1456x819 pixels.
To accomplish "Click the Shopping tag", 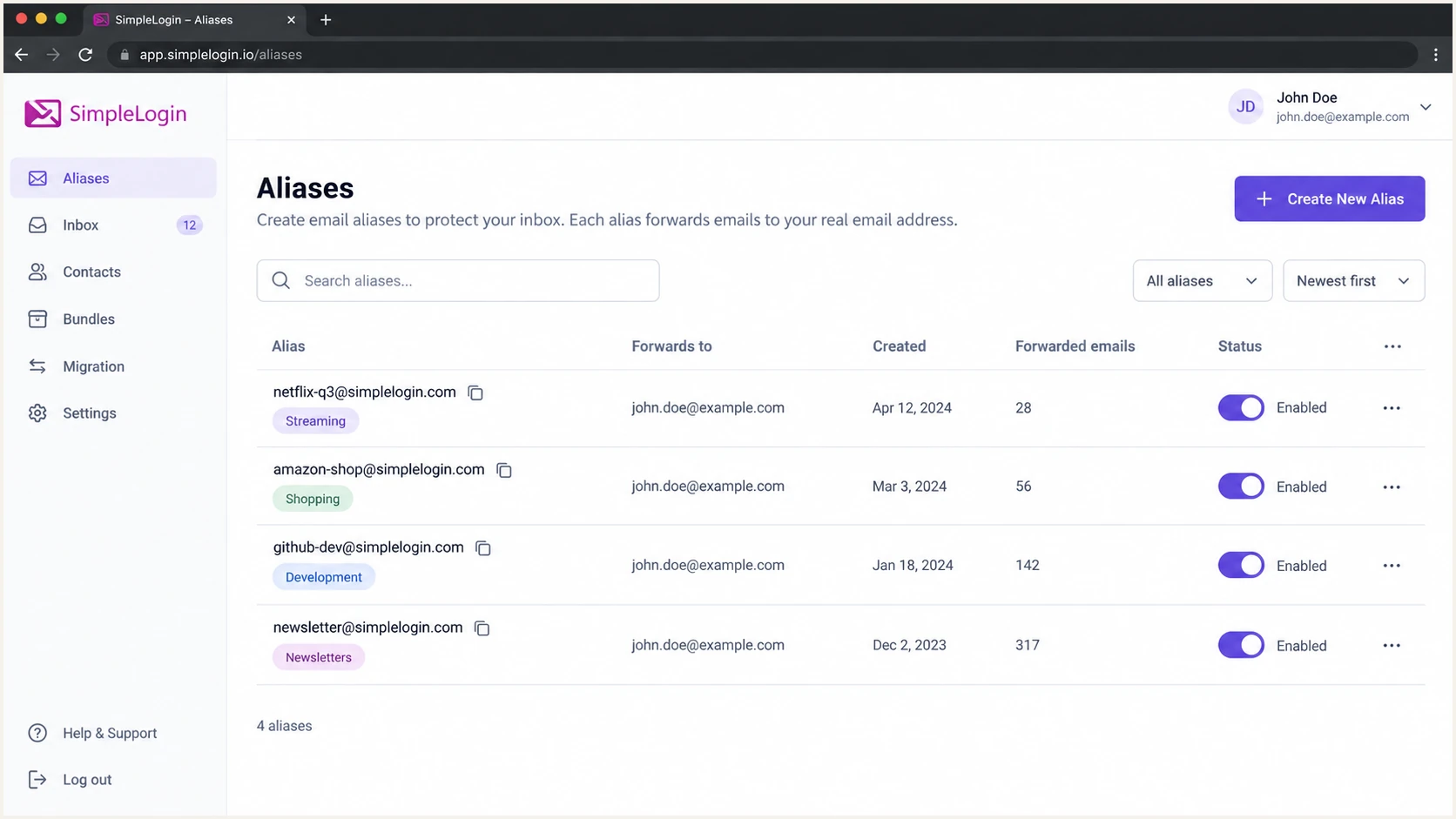I will [x=313, y=499].
